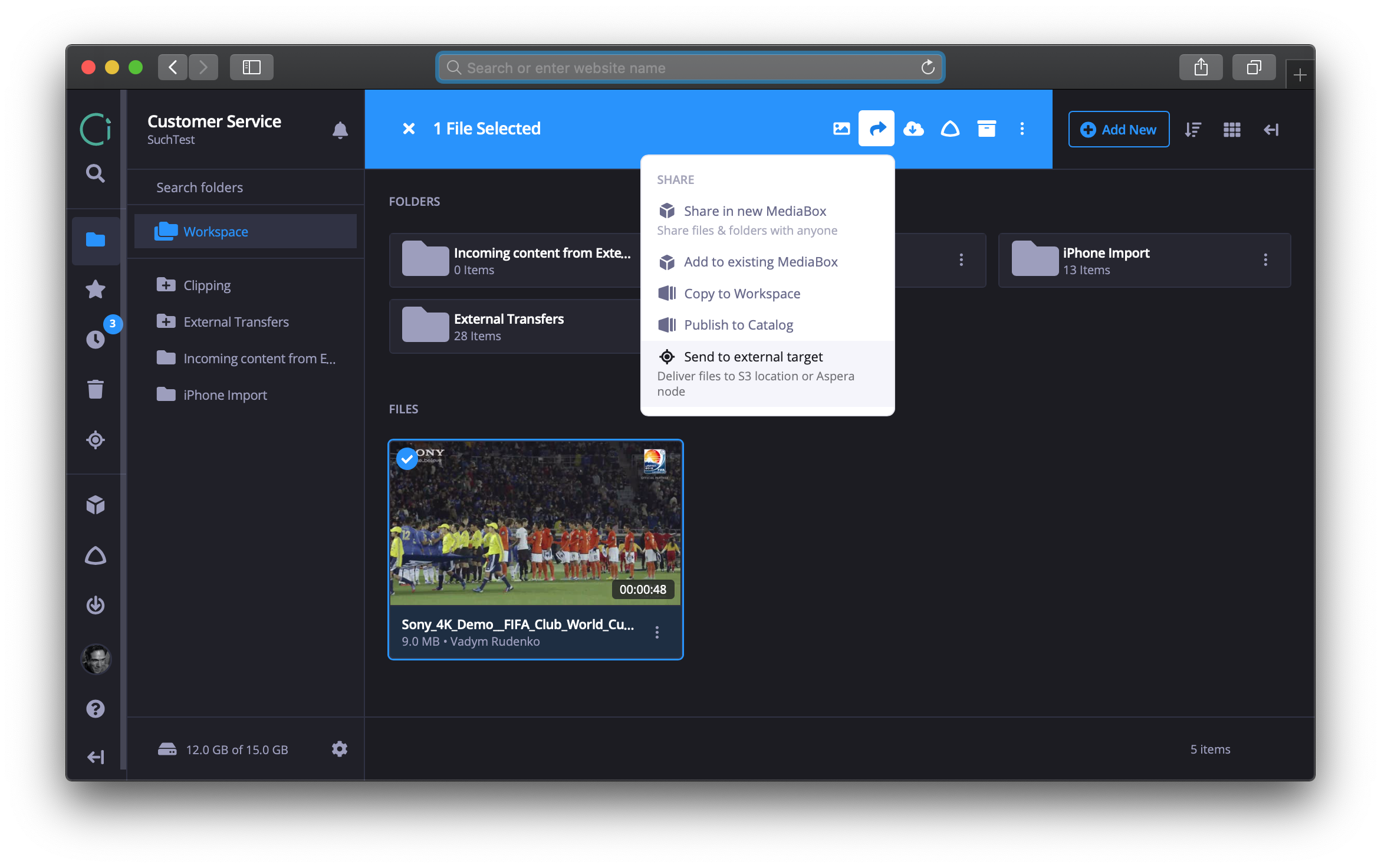Click the Search folders field

245,188
